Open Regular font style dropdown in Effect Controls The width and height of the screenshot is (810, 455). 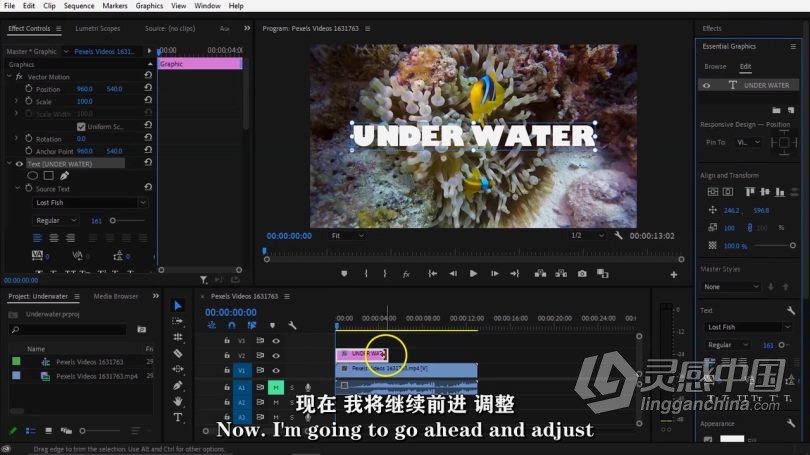(x=55, y=221)
